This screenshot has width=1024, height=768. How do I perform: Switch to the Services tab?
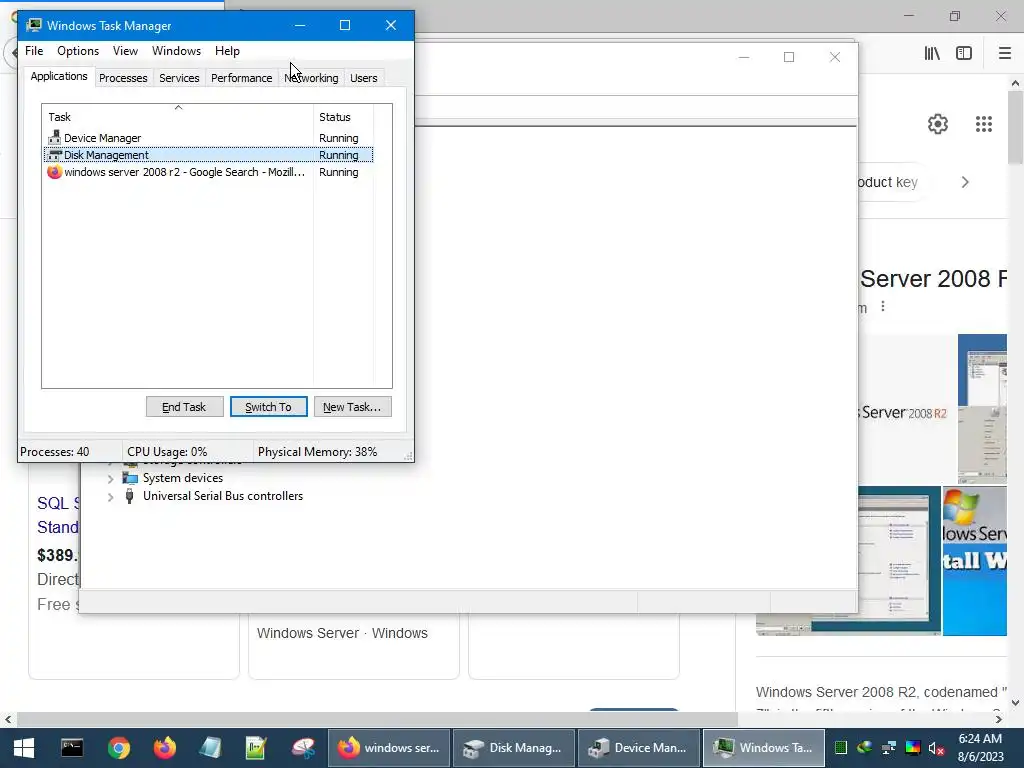point(179,78)
